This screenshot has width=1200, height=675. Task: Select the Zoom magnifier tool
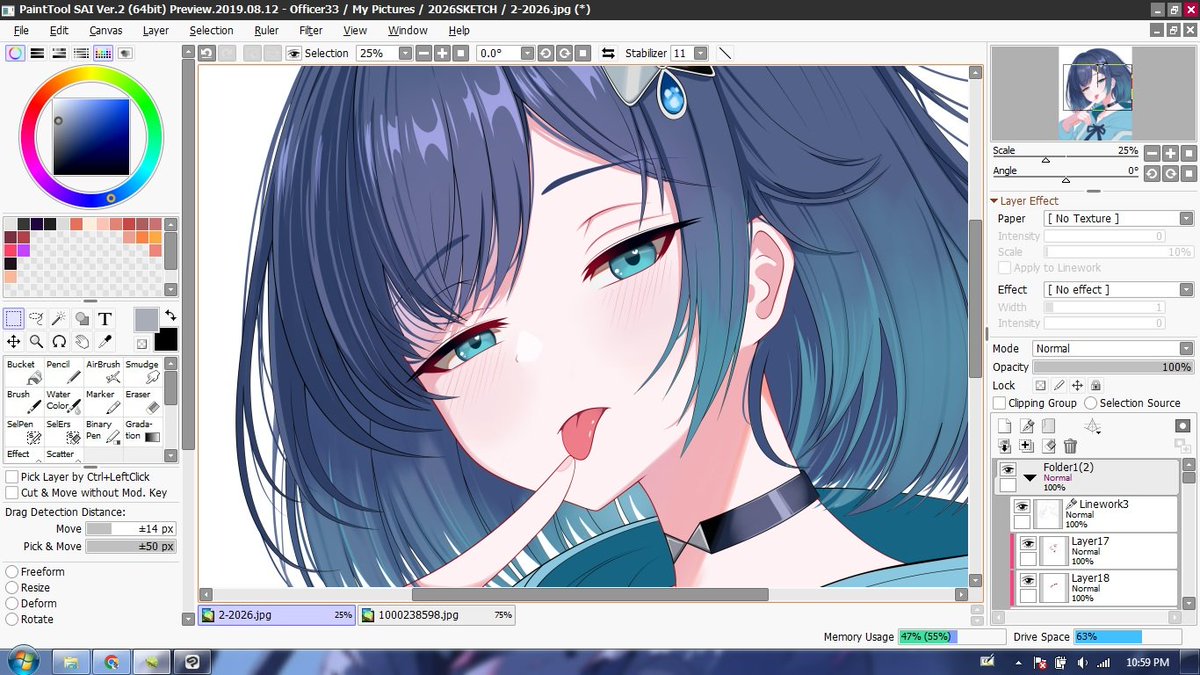pos(37,342)
